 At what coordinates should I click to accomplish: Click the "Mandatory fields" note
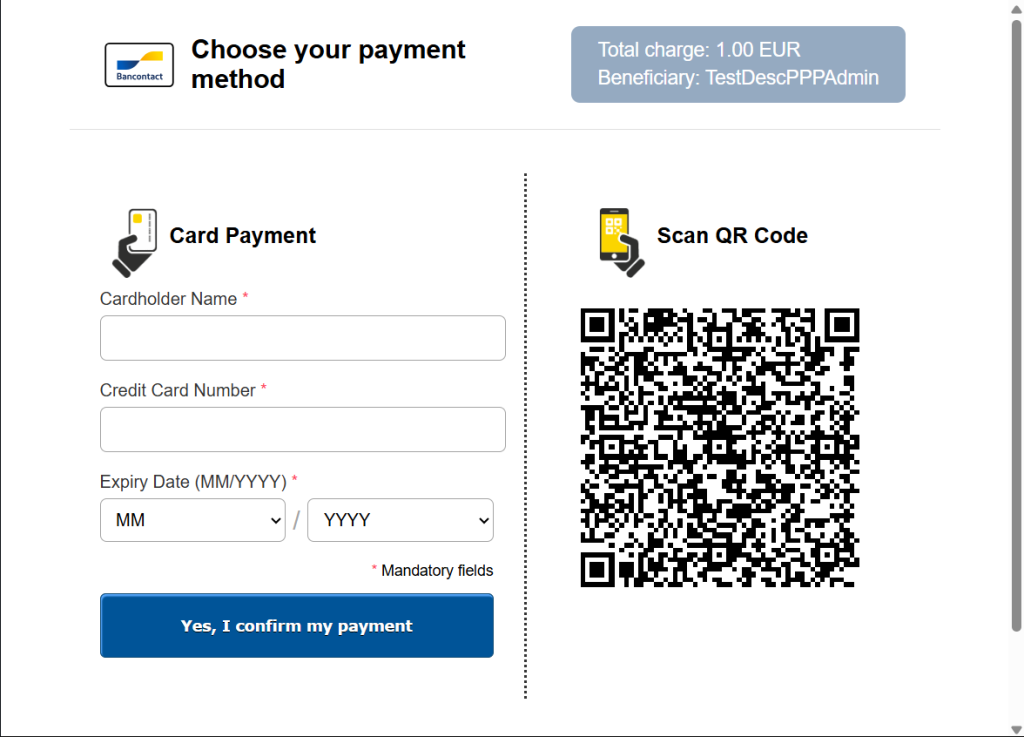[x=437, y=570]
